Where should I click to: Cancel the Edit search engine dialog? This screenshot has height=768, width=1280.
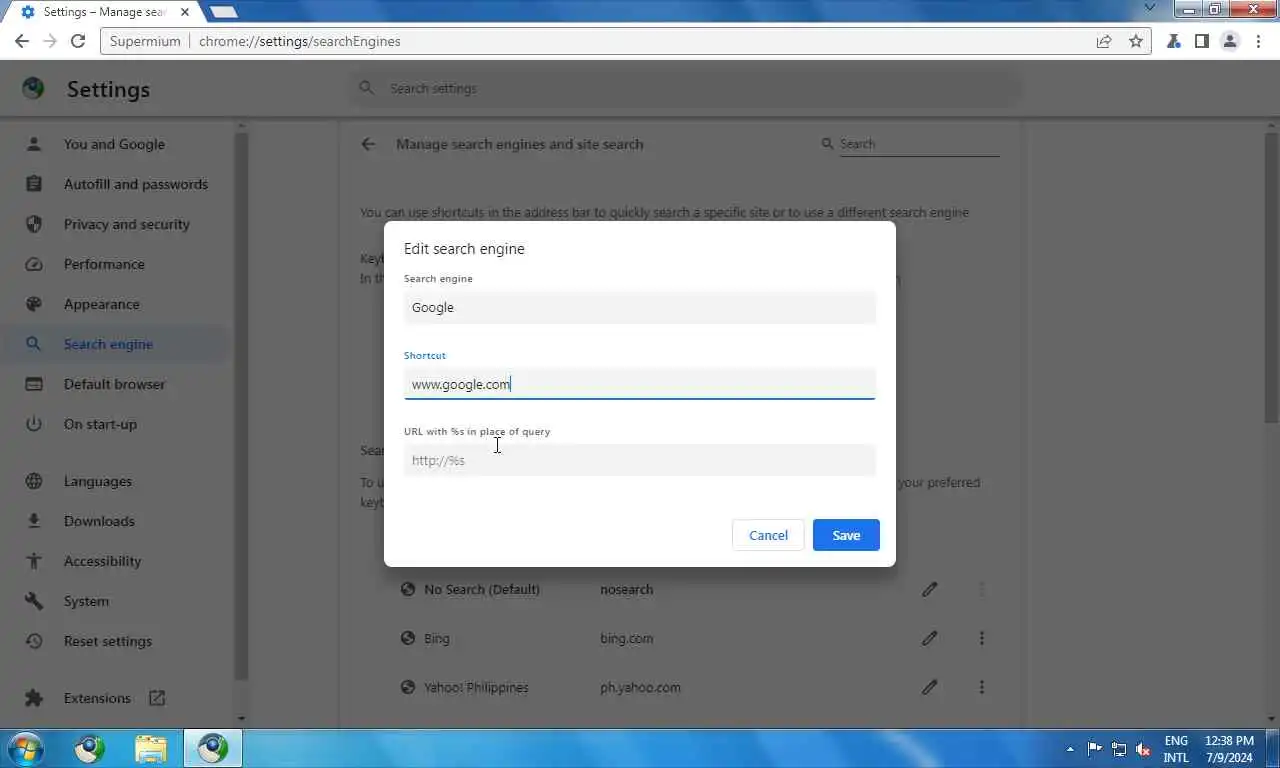(x=768, y=535)
